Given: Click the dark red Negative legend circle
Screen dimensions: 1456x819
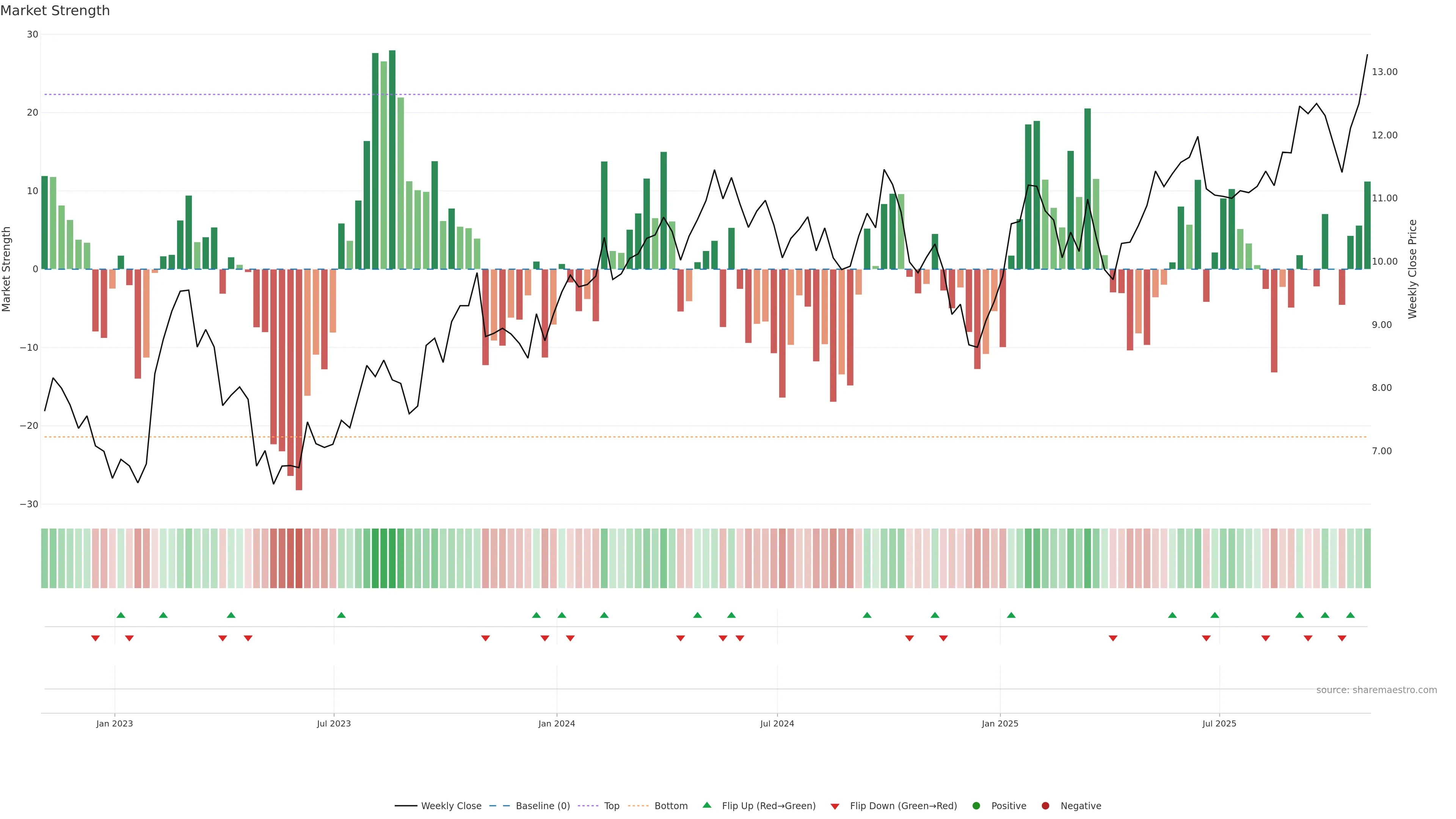Looking at the screenshot, I should coord(1045,806).
